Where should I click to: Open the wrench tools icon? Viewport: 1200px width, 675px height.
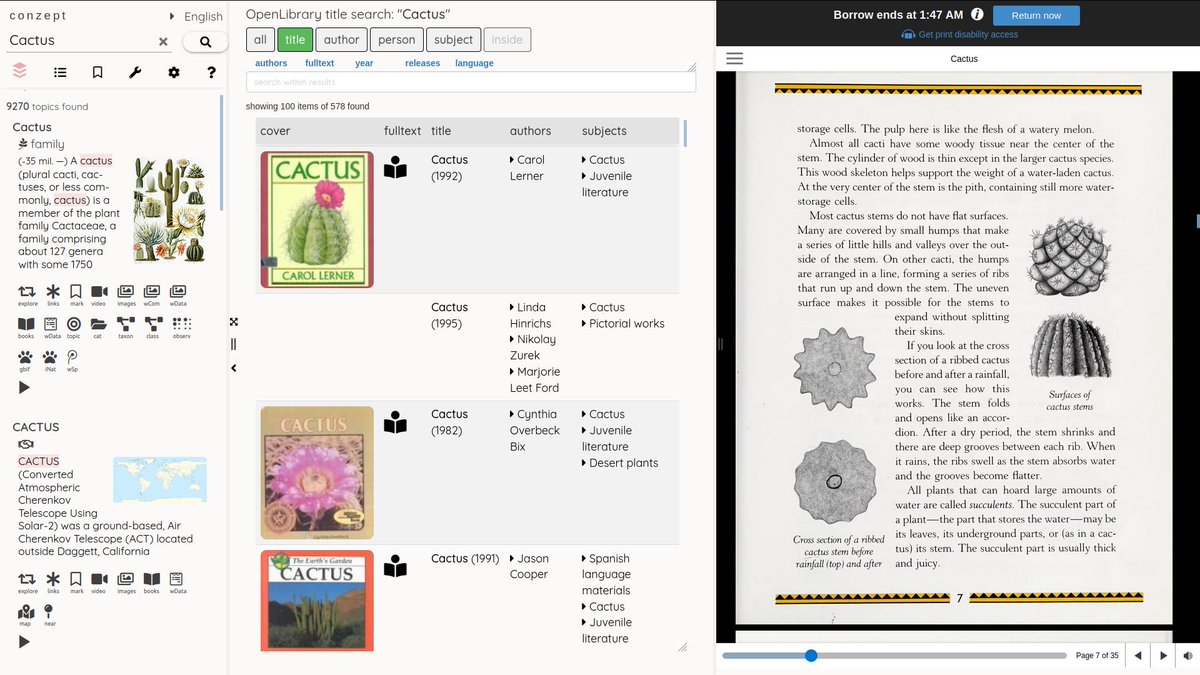pos(135,72)
